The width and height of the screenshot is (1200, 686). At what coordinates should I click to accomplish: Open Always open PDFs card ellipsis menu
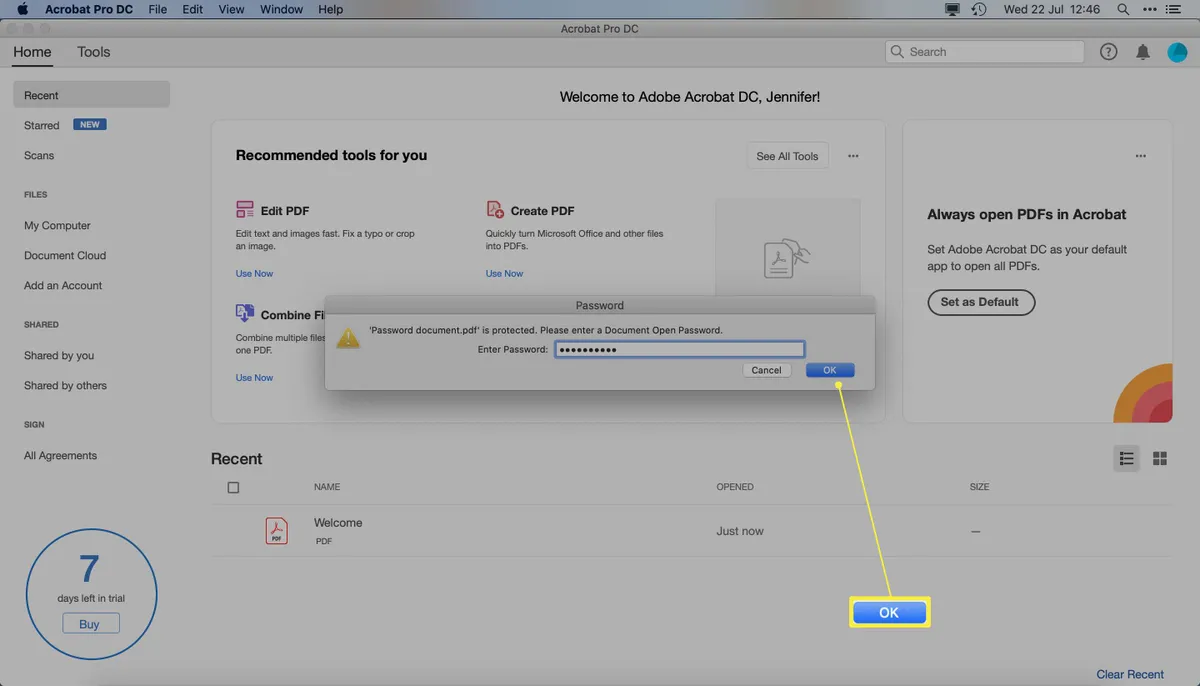pyautogui.click(x=1141, y=156)
